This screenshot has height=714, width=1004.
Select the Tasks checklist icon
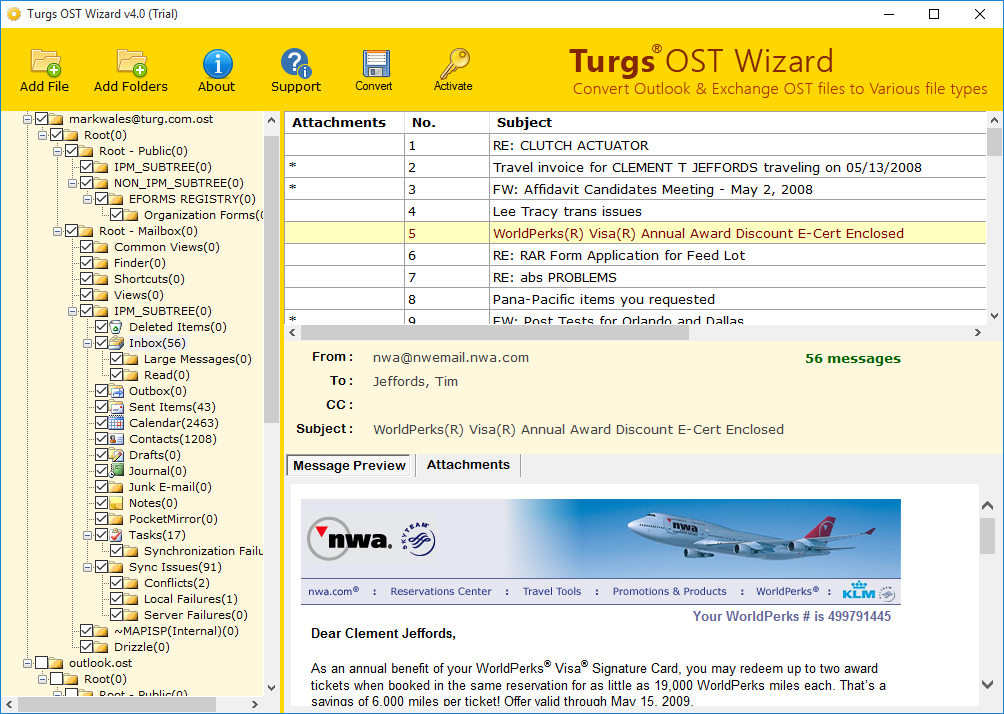click(117, 535)
